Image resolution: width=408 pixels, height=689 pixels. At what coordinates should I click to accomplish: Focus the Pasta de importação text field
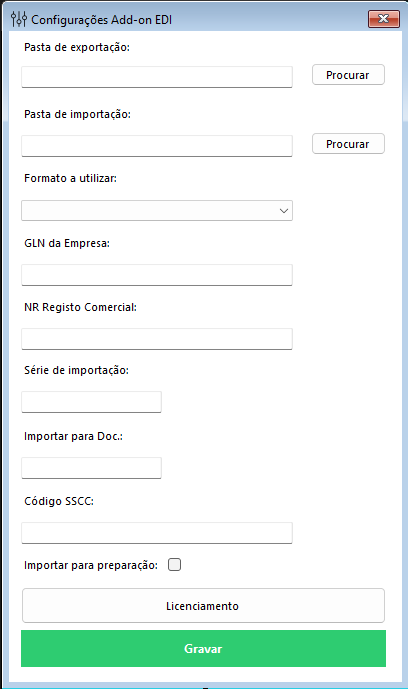157,145
